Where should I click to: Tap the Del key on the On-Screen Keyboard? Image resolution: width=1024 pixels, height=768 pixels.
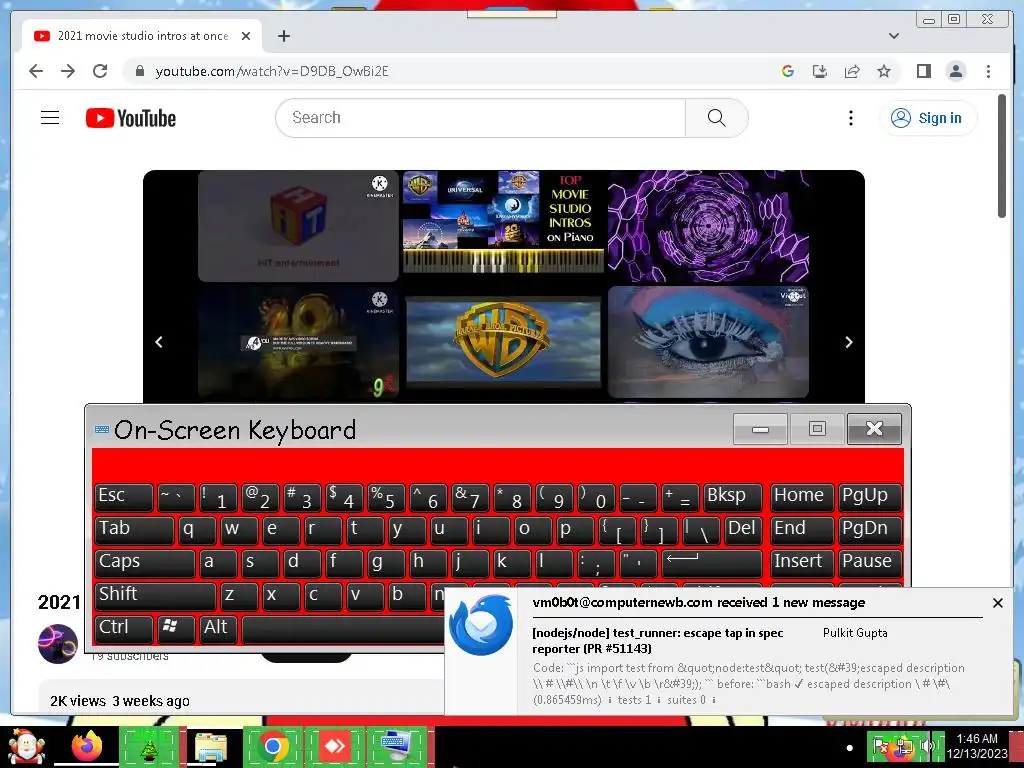point(743,530)
